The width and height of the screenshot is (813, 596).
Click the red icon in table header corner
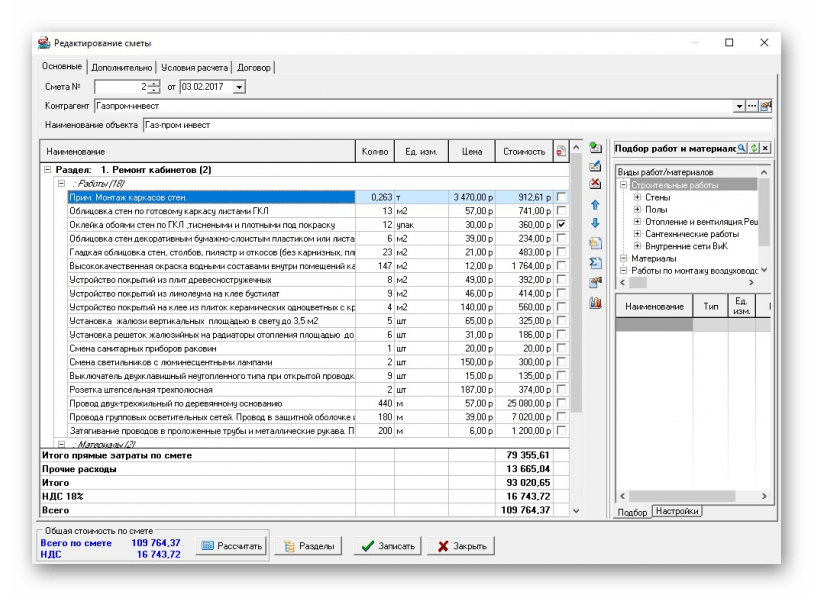(560, 151)
